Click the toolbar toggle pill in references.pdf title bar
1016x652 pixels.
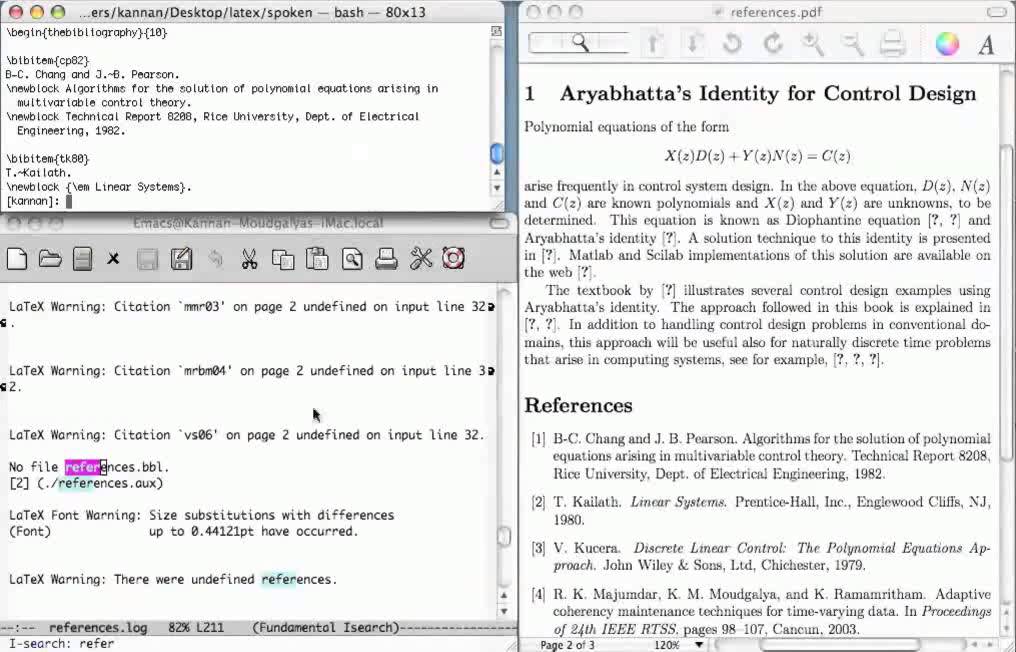[x=999, y=12]
